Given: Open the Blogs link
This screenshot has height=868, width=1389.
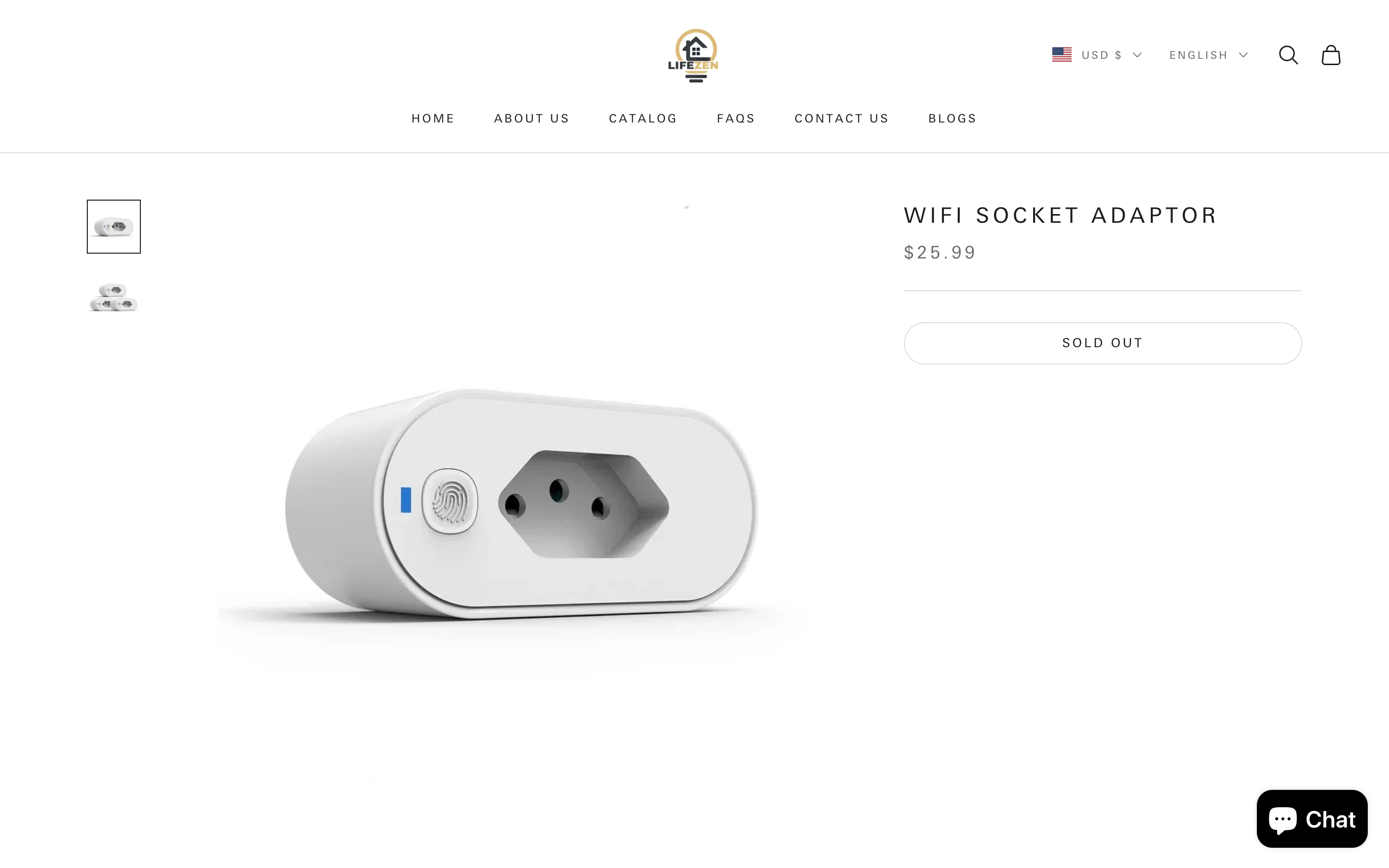Looking at the screenshot, I should point(952,118).
